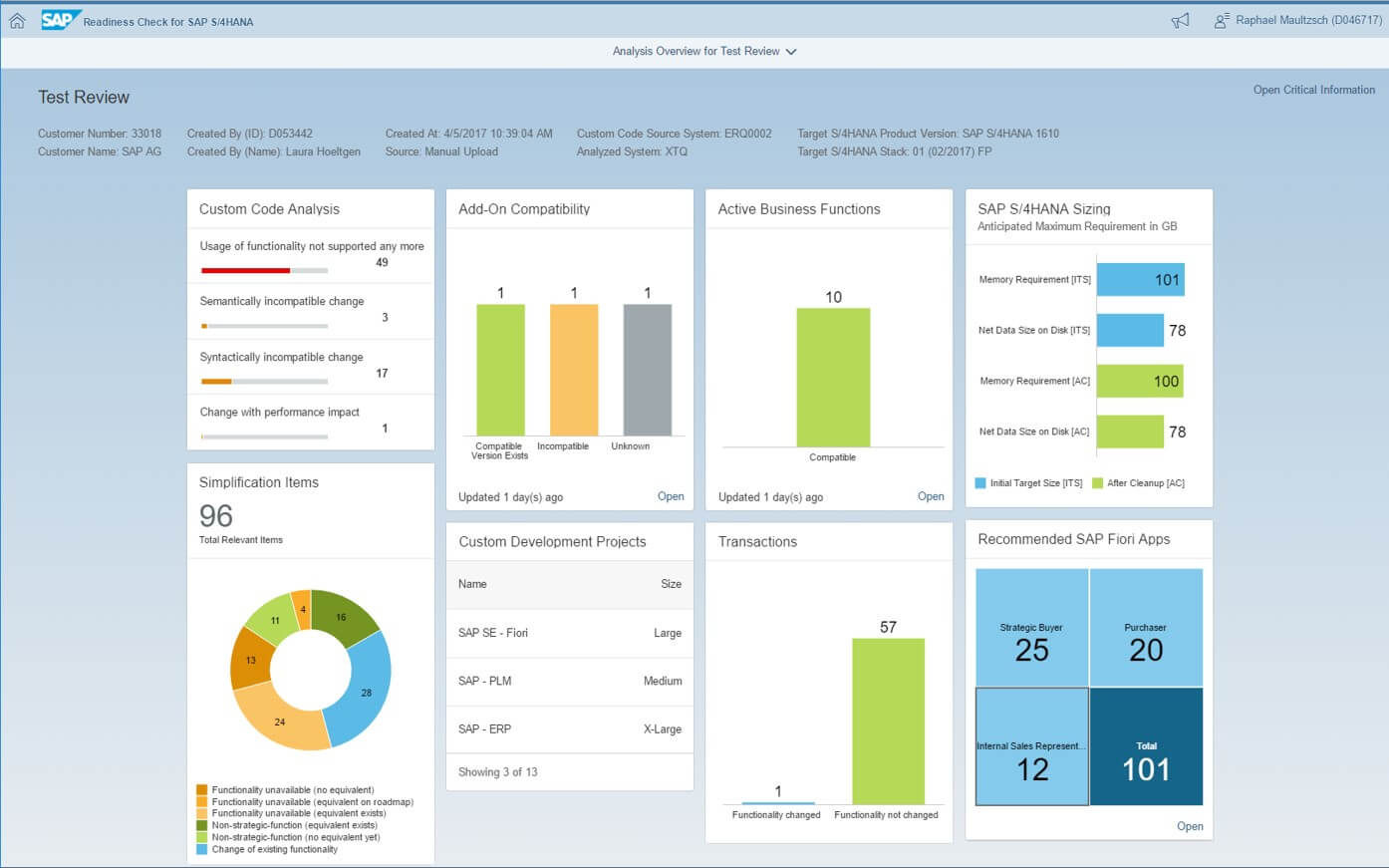Open the Recommended SAP Fiori Apps list
The height and width of the screenshot is (868, 1389).
point(1189,826)
